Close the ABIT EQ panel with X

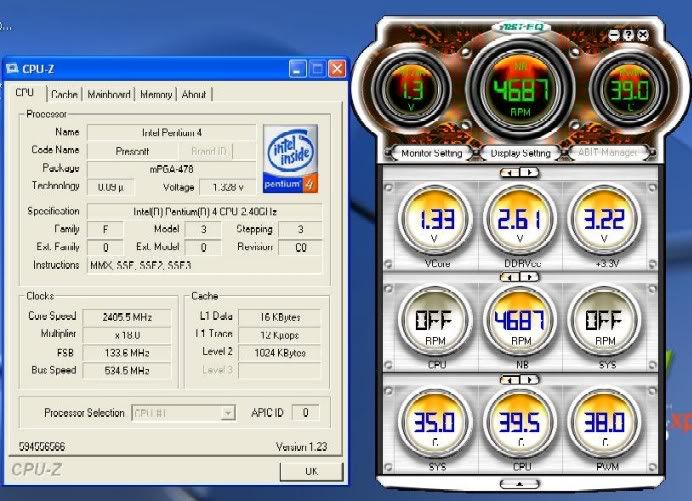click(643, 35)
